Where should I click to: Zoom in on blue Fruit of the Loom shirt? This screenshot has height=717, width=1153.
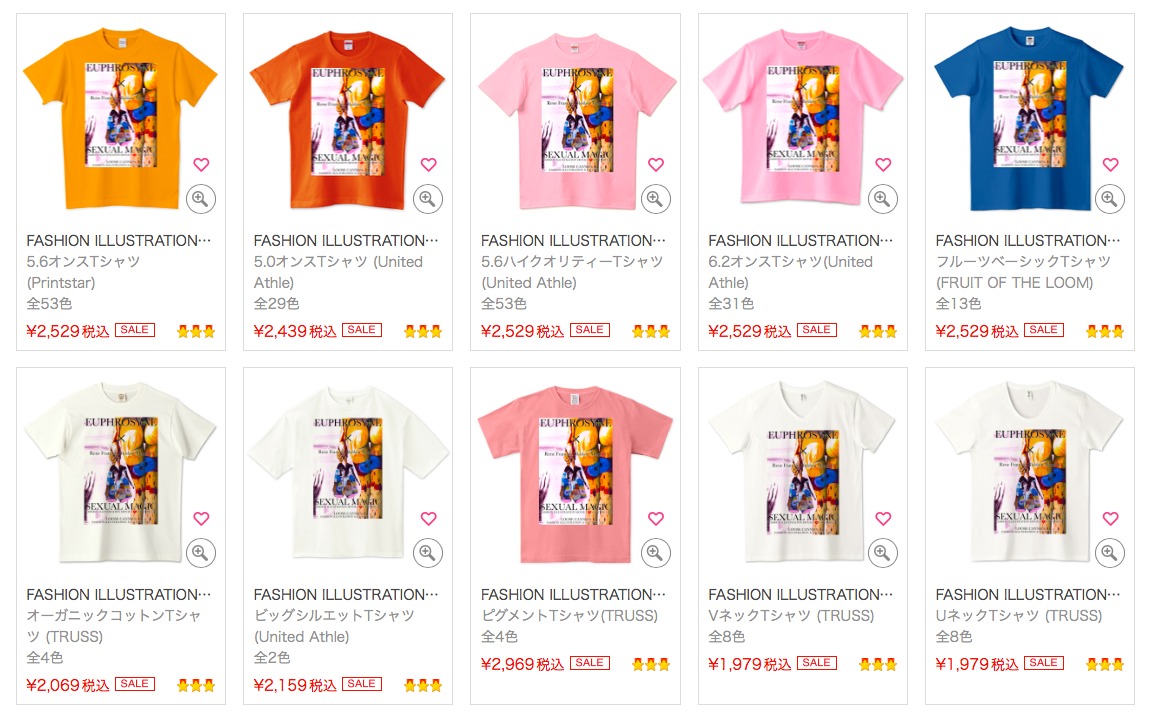[x=1110, y=199]
